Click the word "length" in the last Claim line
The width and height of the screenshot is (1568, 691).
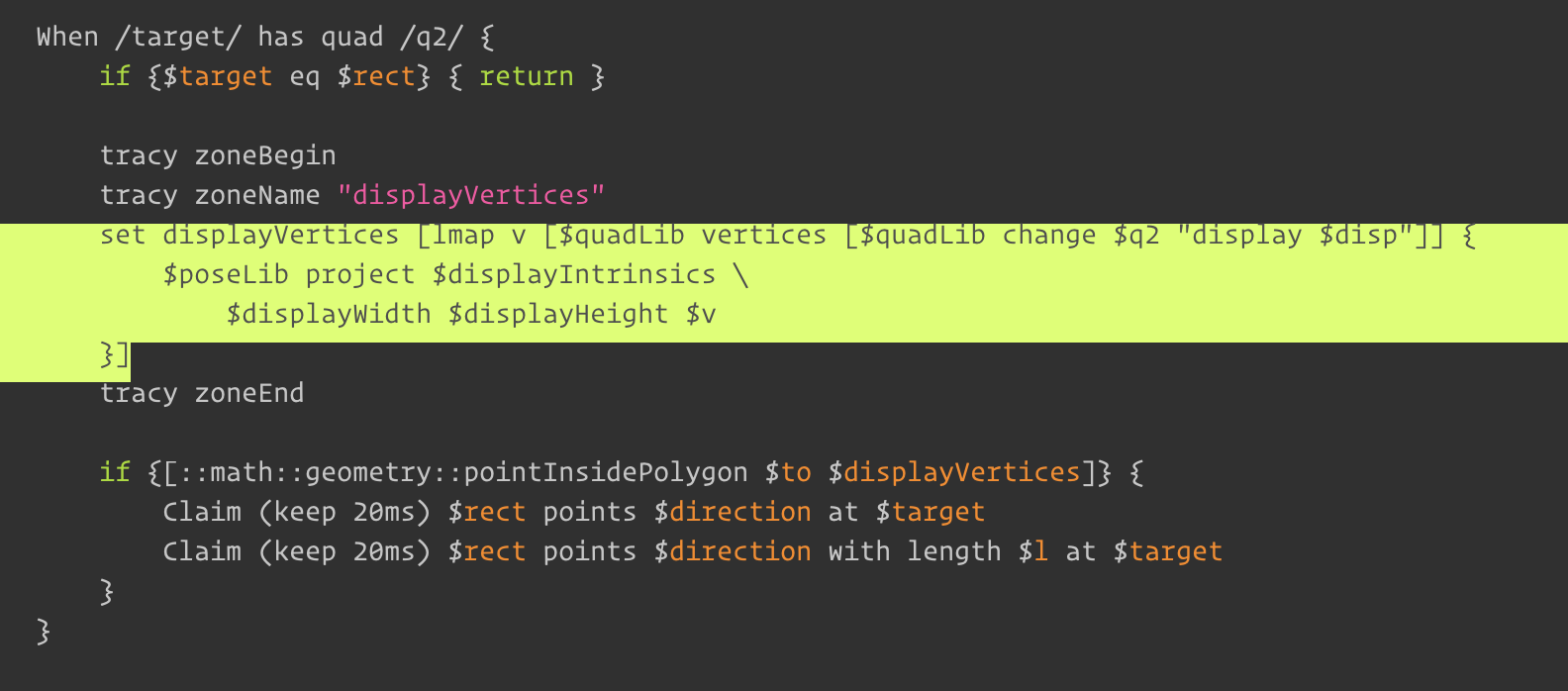pos(954,551)
